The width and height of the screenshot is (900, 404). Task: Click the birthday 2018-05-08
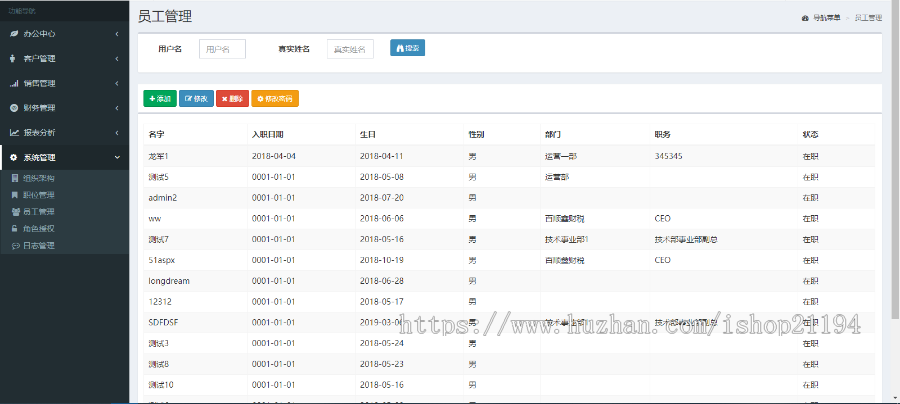click(x=382, y=177)
